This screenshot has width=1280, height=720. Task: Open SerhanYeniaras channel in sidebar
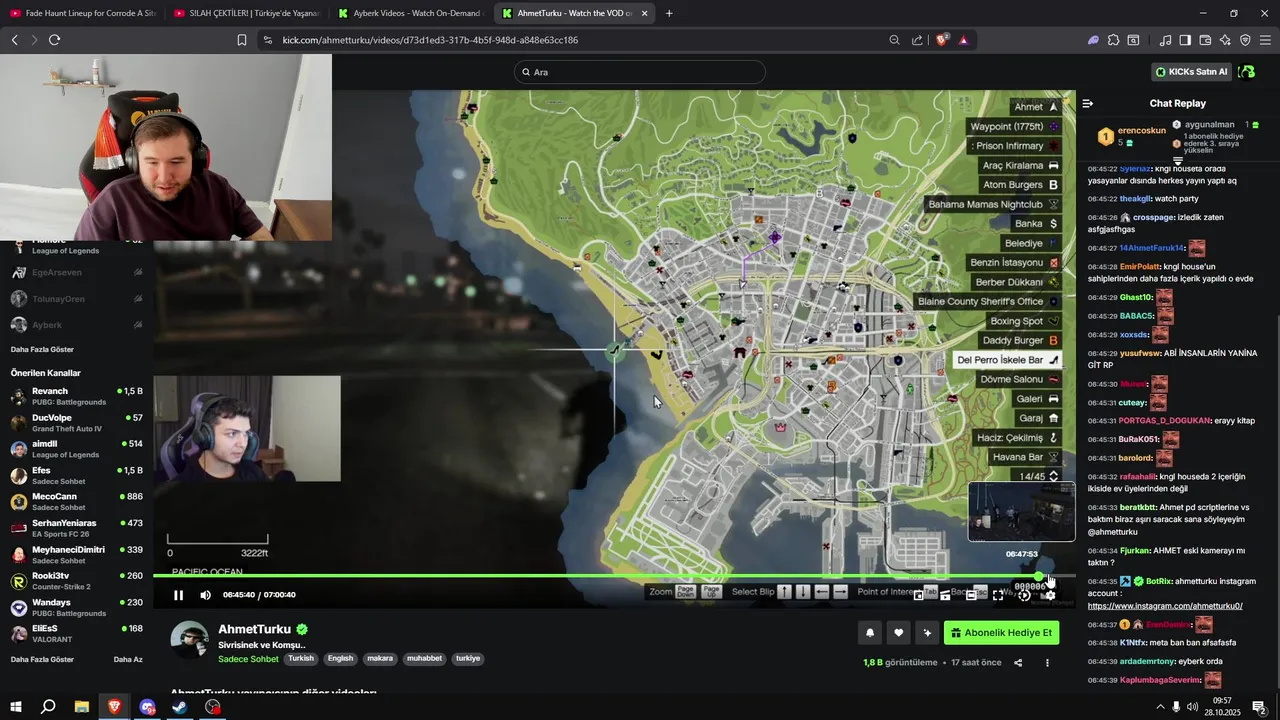[x=77, y=528]
